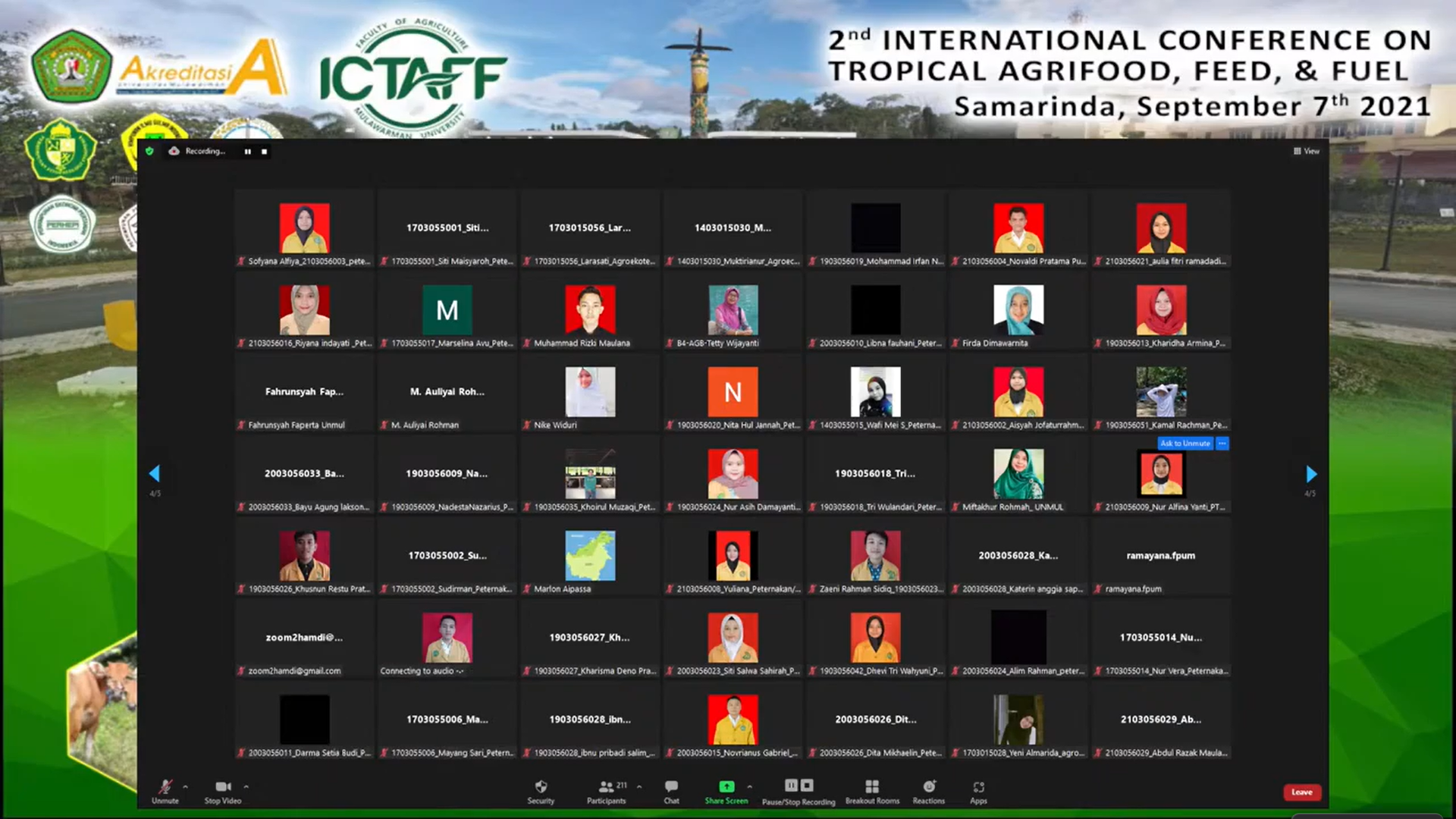1456x819 pixels.
Task: Click the green Share Screen icon
Action: (726, 786)
